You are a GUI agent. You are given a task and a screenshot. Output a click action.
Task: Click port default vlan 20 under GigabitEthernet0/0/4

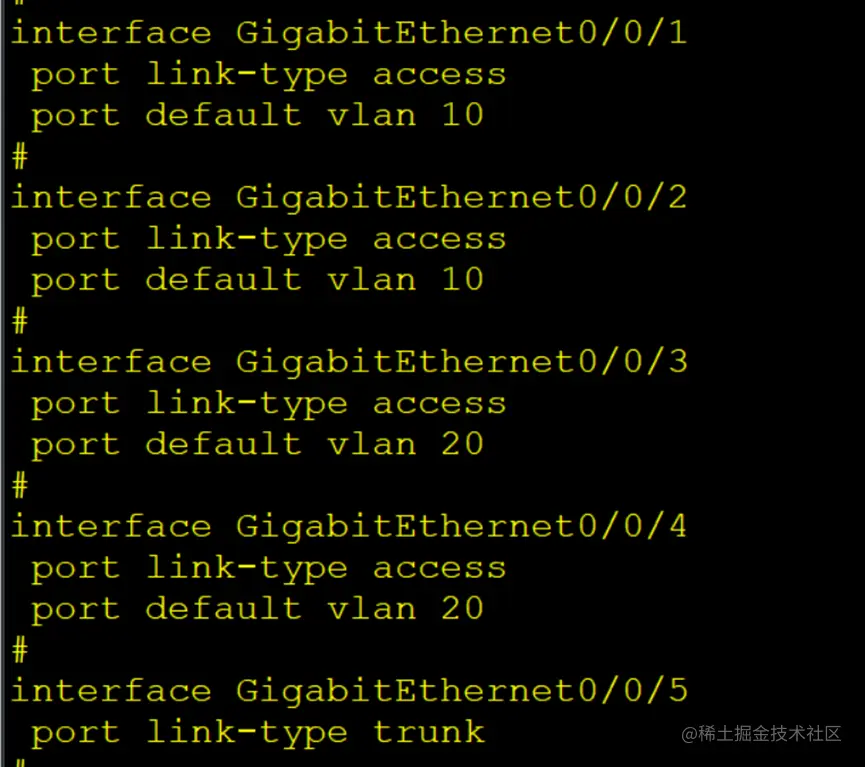point(258,610)
